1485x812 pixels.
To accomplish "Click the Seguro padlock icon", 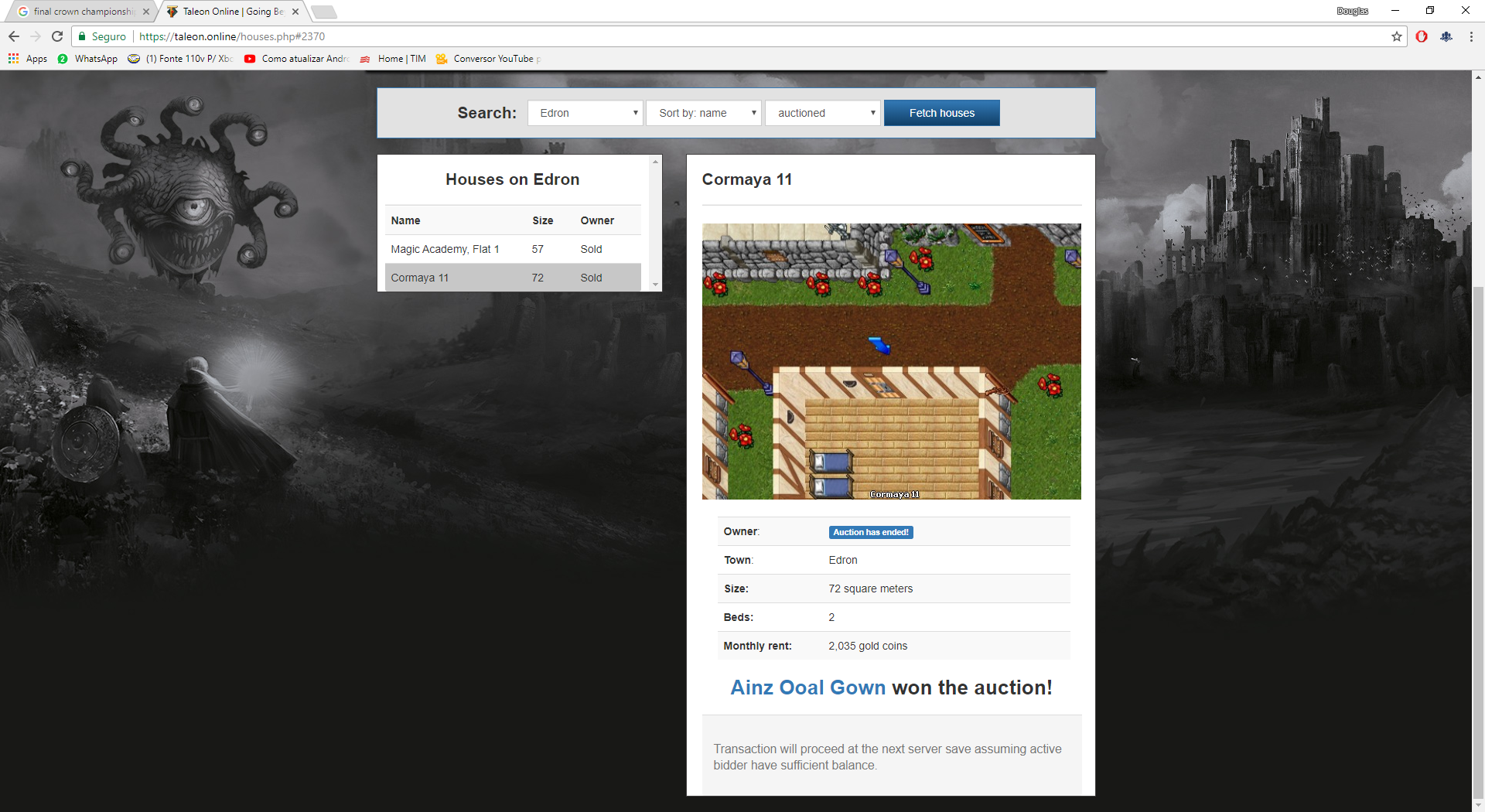I will (x=81, y=36).
